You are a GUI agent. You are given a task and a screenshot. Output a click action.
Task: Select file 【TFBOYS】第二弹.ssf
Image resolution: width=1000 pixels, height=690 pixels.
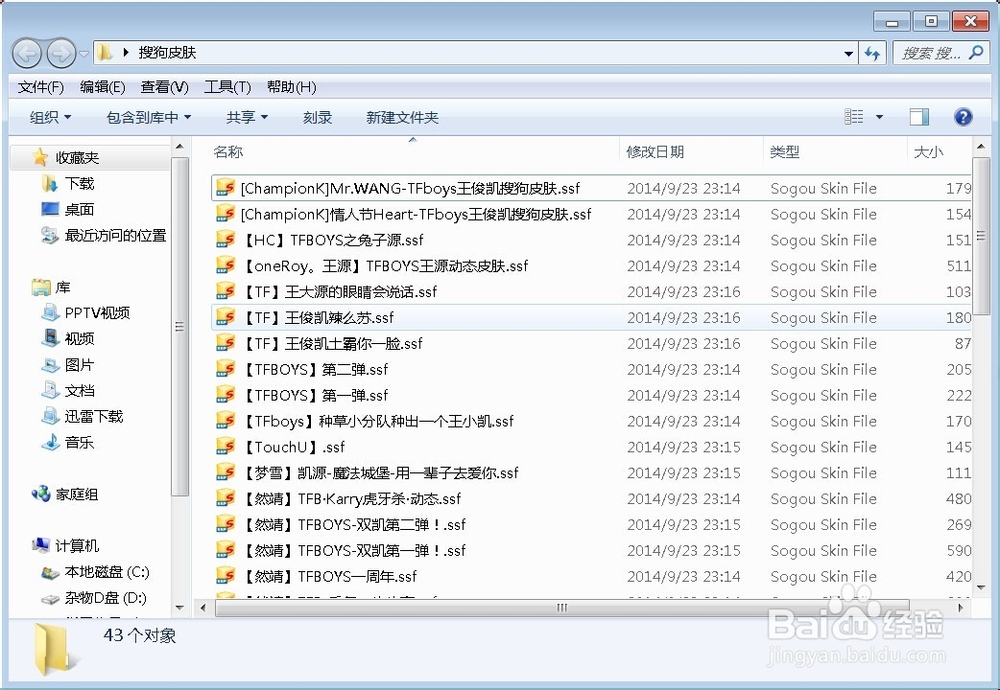coord(314,369)
